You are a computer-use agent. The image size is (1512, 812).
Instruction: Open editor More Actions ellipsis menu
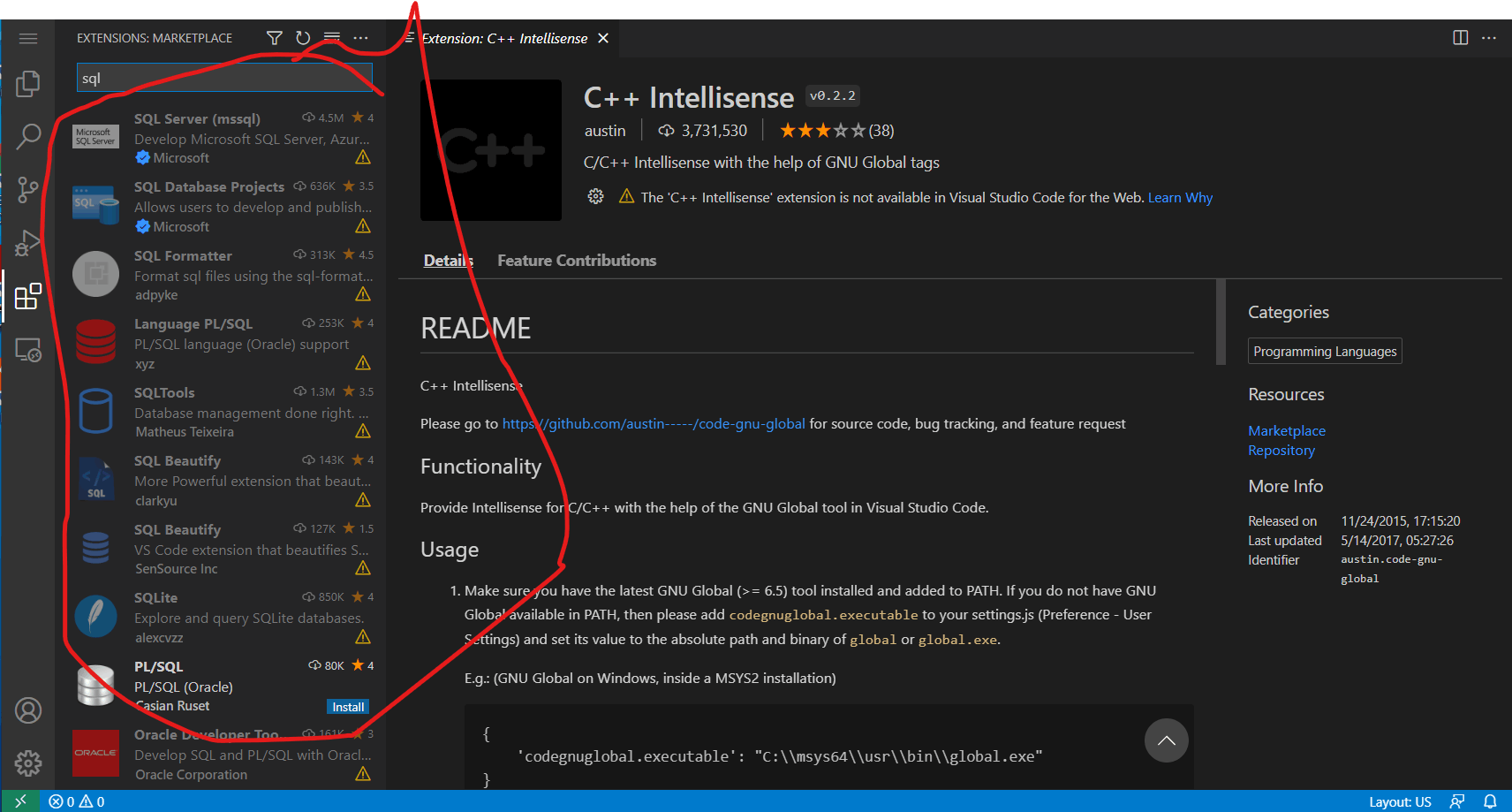pos(1489,38)
